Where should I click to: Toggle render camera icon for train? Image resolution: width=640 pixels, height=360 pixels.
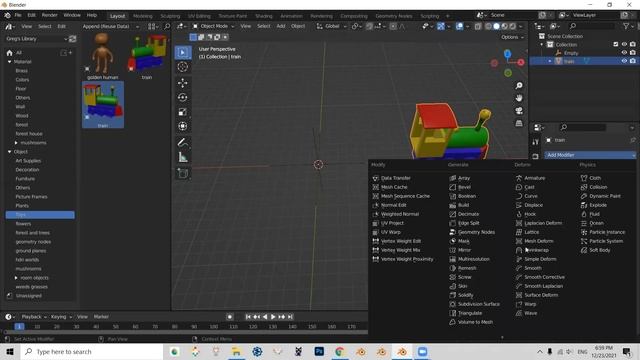click(633, 61)
